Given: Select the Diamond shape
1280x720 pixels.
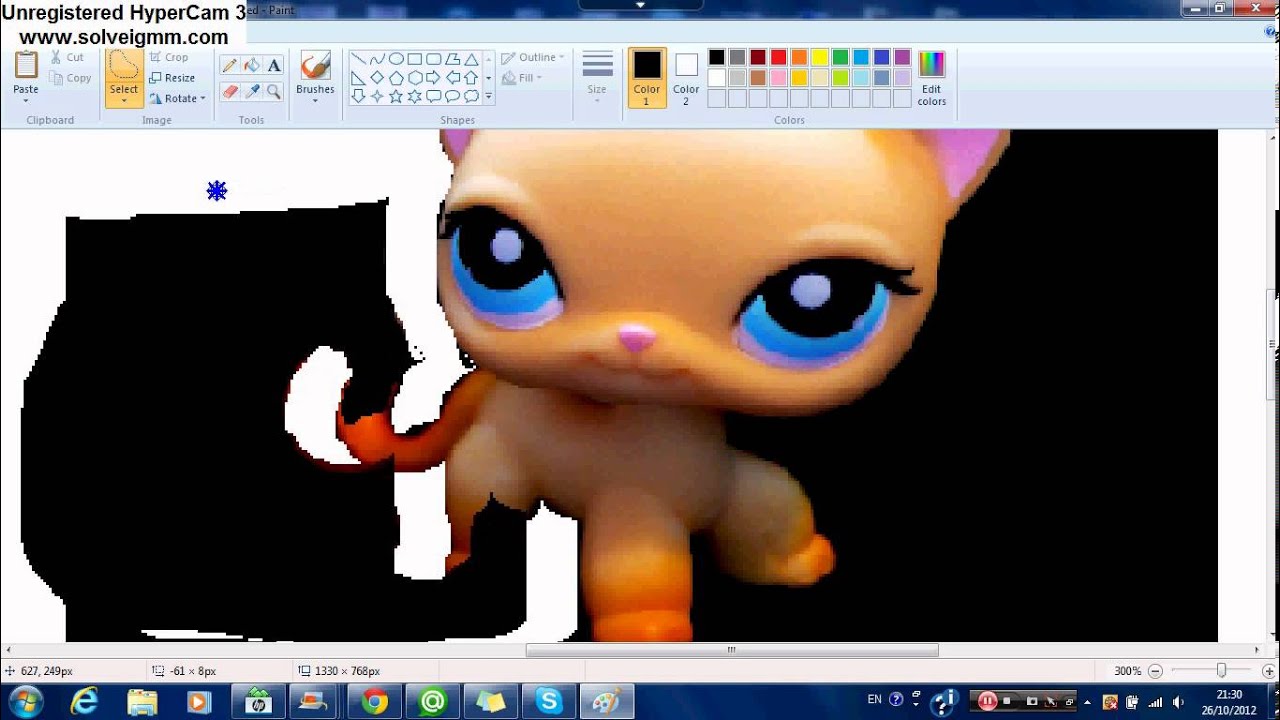Looking at the screenshot, I should coord(377,77).
